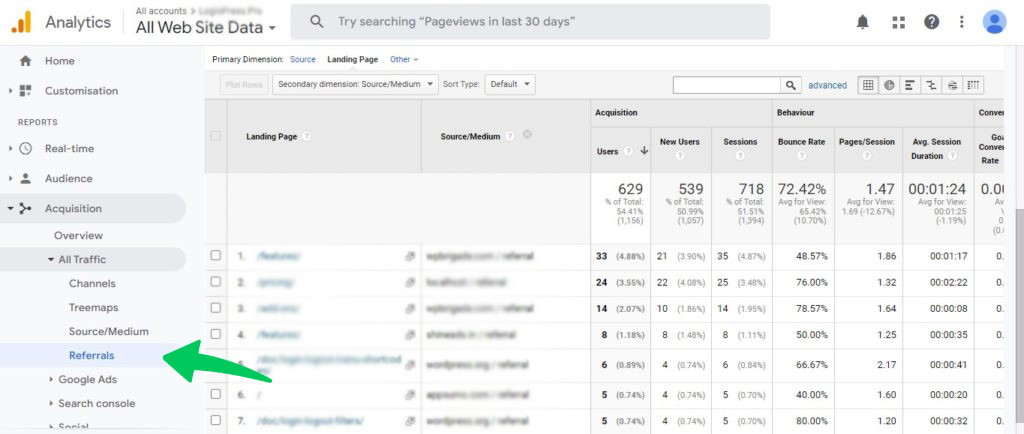
Task: Check the row 3 checkbox
Action: coord(216,309)
